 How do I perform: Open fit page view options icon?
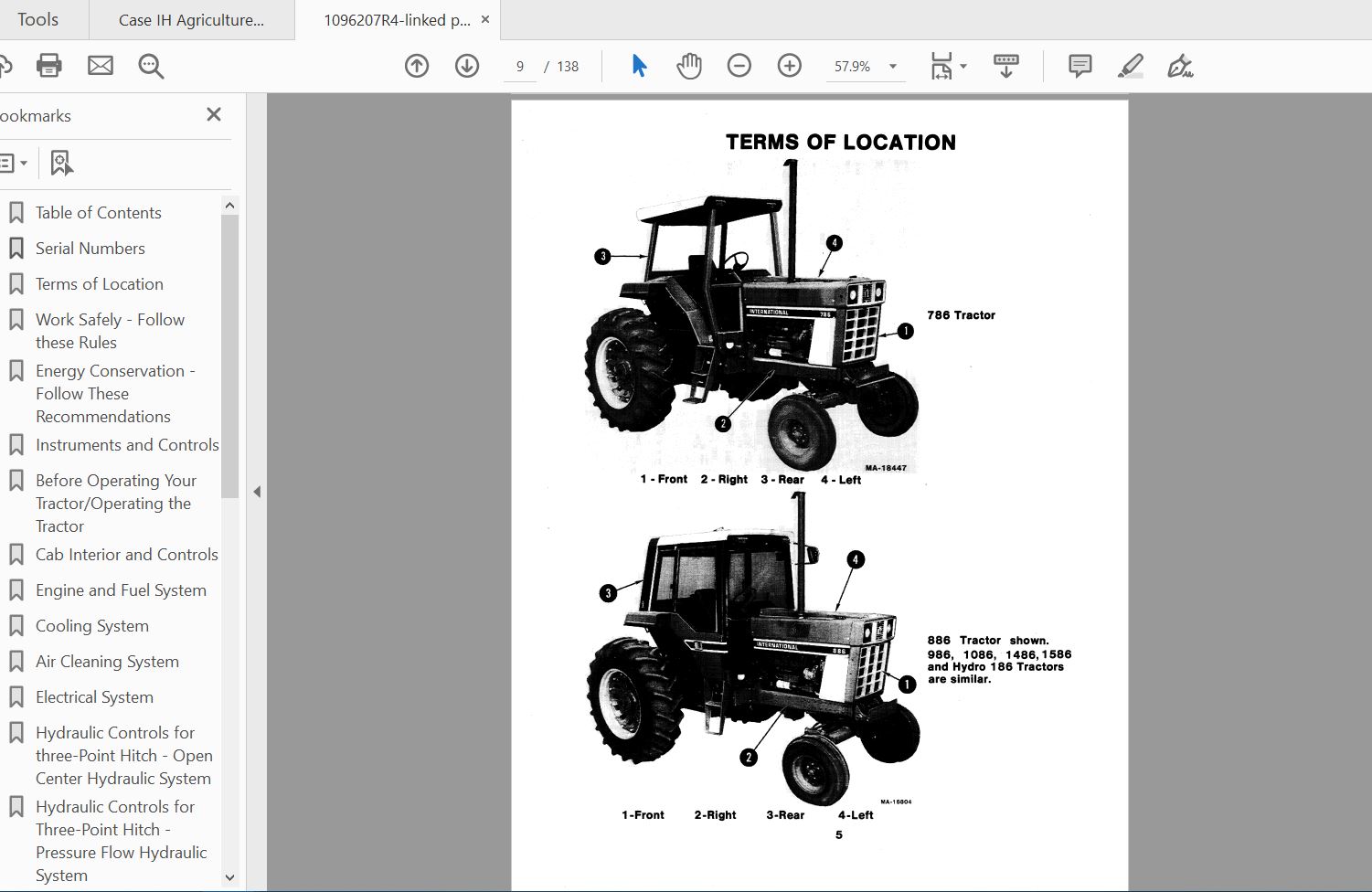(x=941, y=66)
